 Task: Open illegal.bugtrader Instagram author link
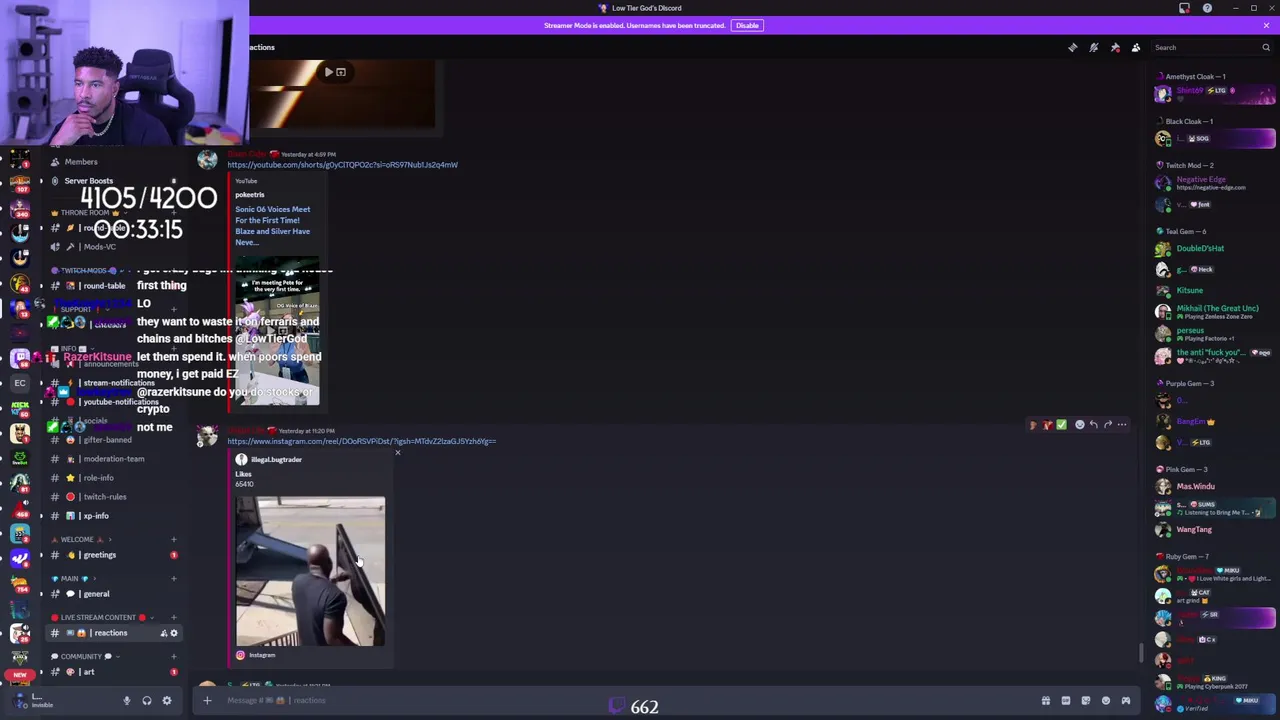(276, 460)
